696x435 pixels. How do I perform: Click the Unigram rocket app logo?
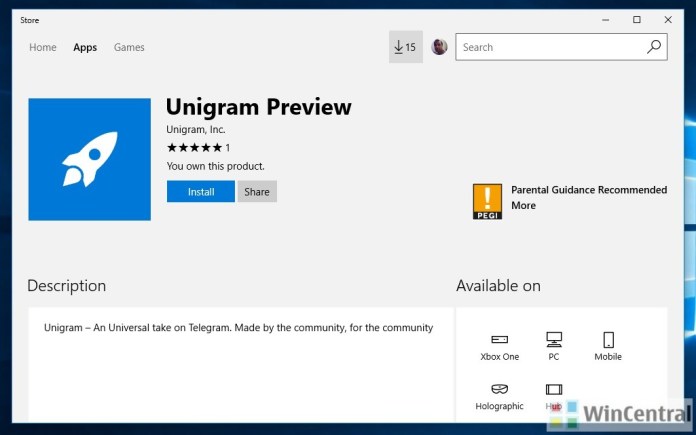(90, 159)
